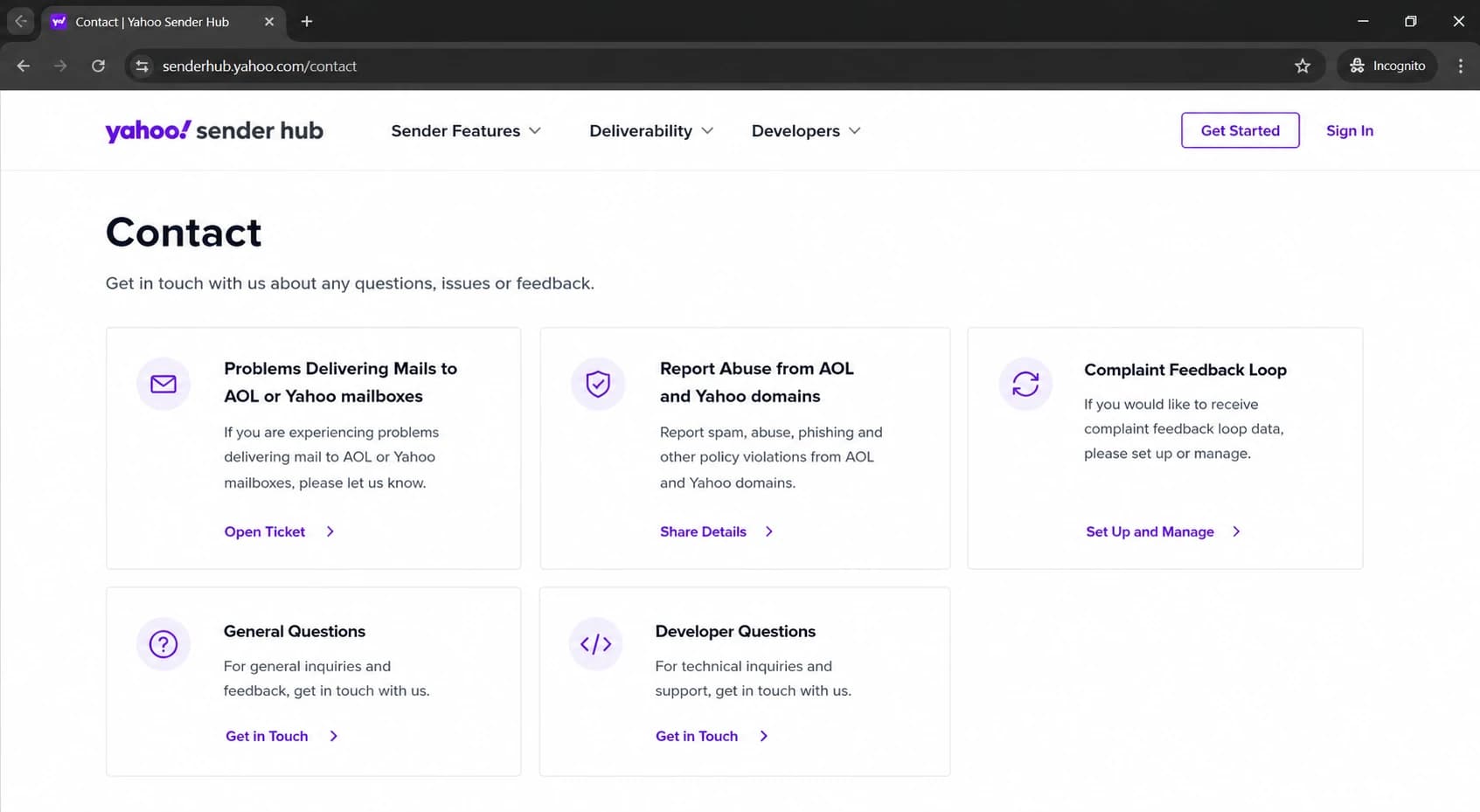Viewport: 1480px width, 812px height.
Task: Expand the Developers menu
Action: coord(806,130)
